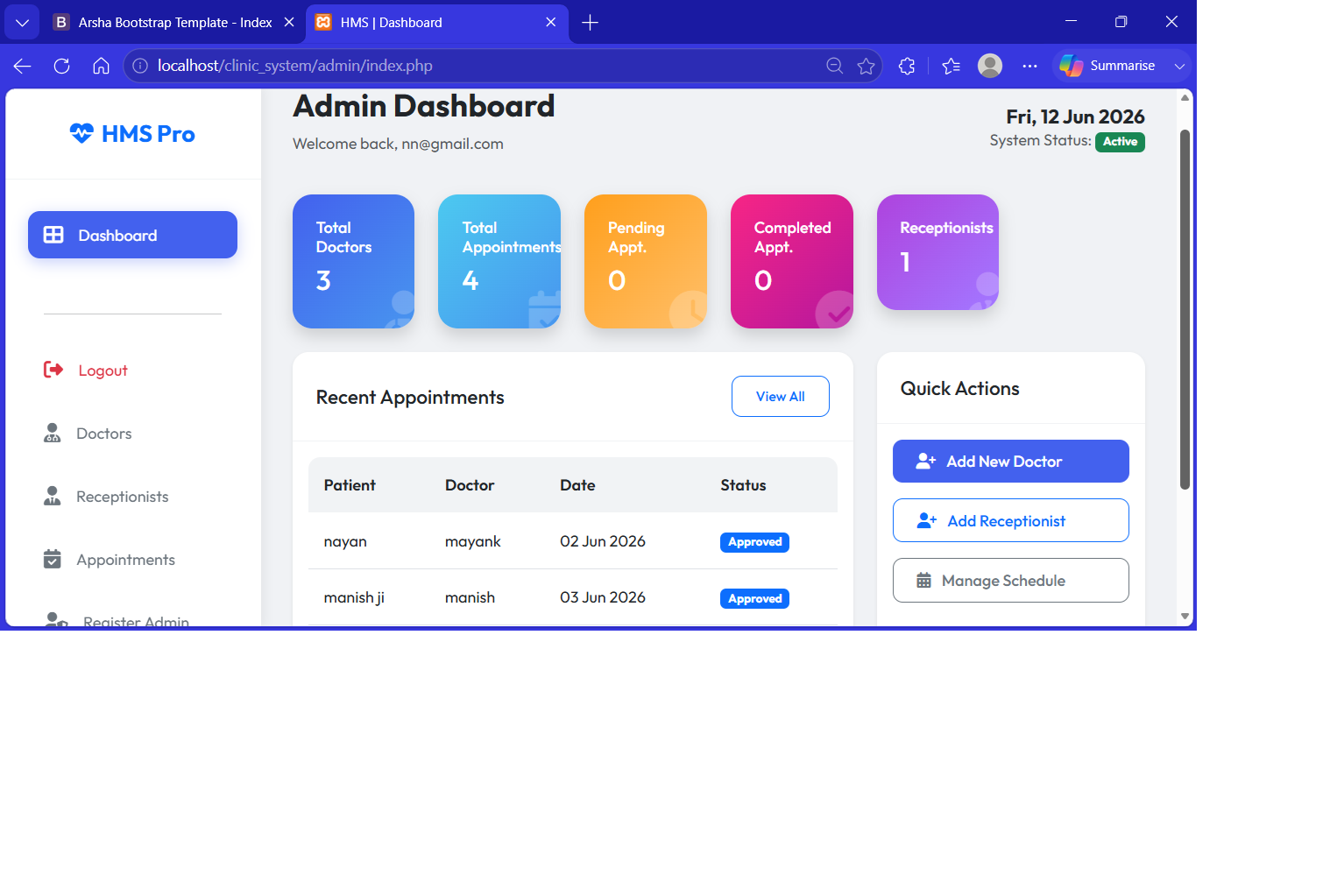Click the Approved badge for nayan

[x=754, y=542]
